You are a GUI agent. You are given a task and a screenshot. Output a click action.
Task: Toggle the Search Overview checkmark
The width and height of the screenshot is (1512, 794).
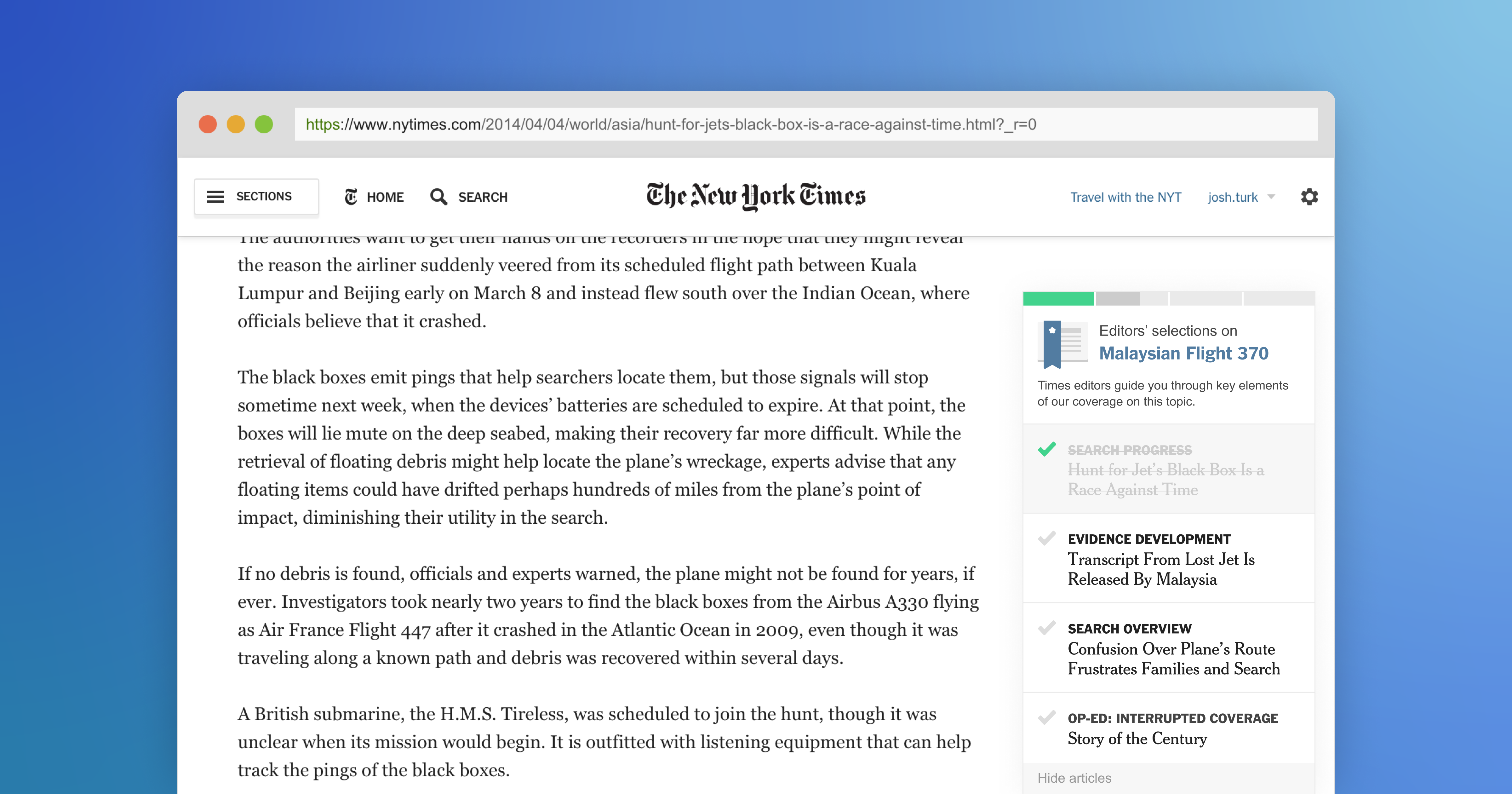pyautogui.click(x=1046, y=628)
